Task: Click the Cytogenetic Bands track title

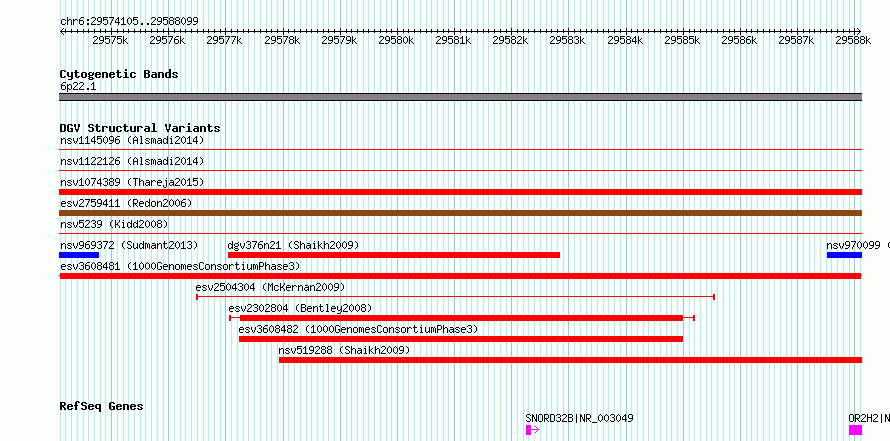Action: point(119,74)
